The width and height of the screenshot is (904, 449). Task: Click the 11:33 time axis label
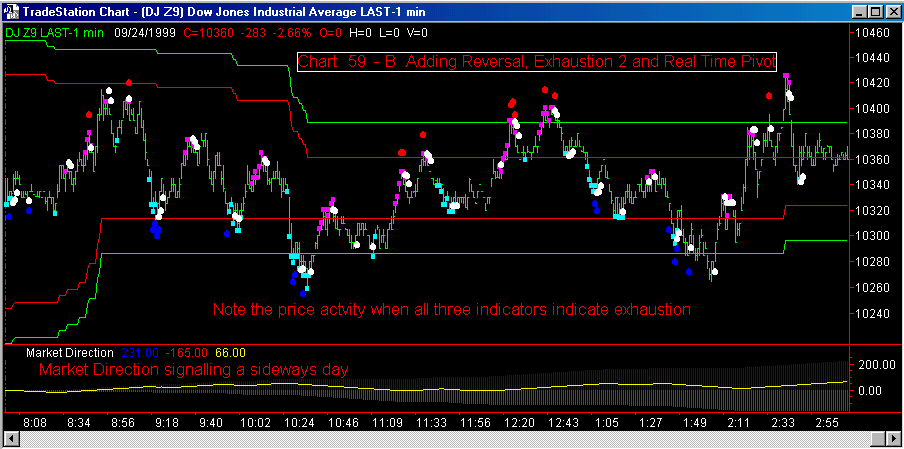[431, 422]
